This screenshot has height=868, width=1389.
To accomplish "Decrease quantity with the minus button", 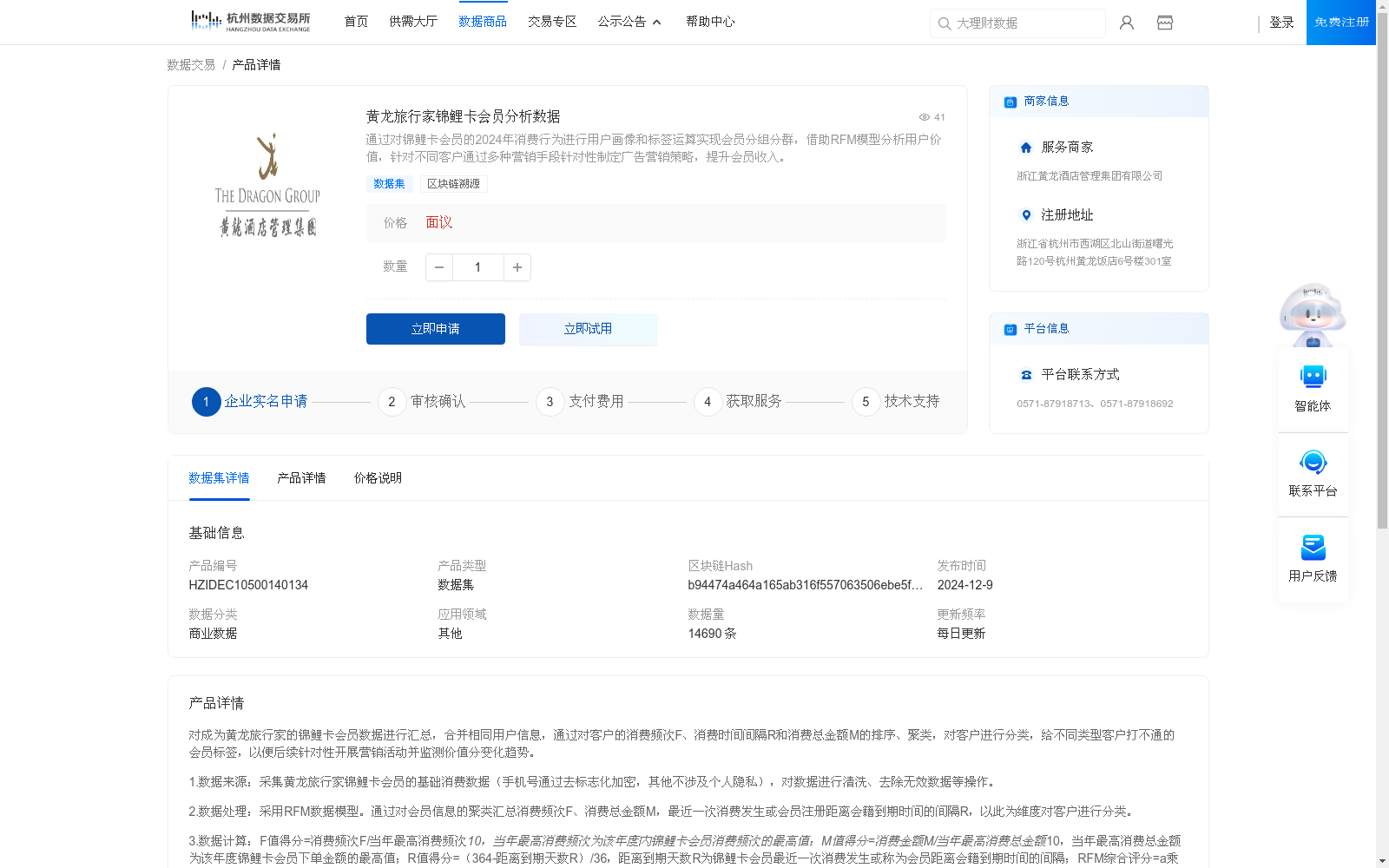I will tap(439, 267).
